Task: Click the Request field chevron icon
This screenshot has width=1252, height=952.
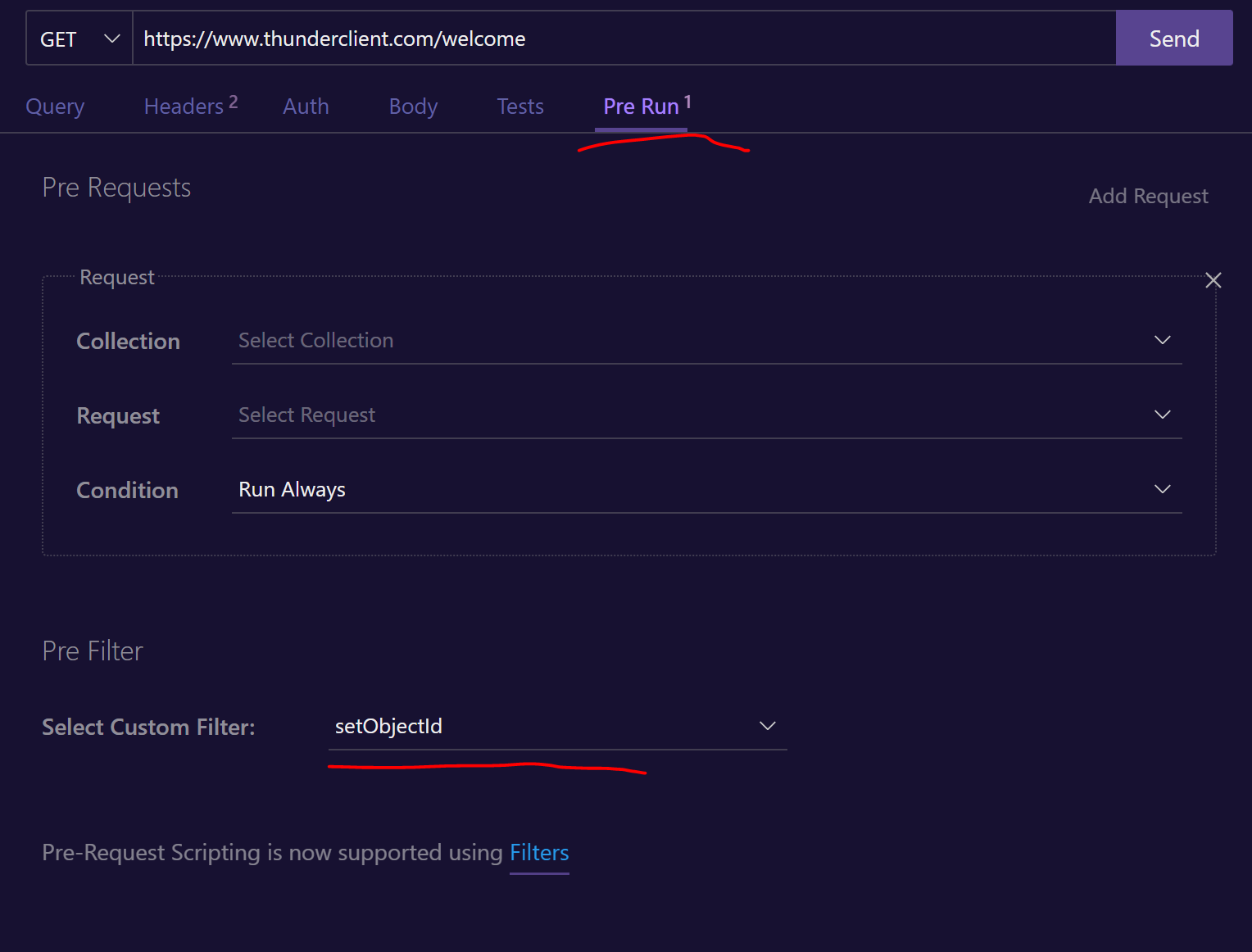Action: 1163,415
